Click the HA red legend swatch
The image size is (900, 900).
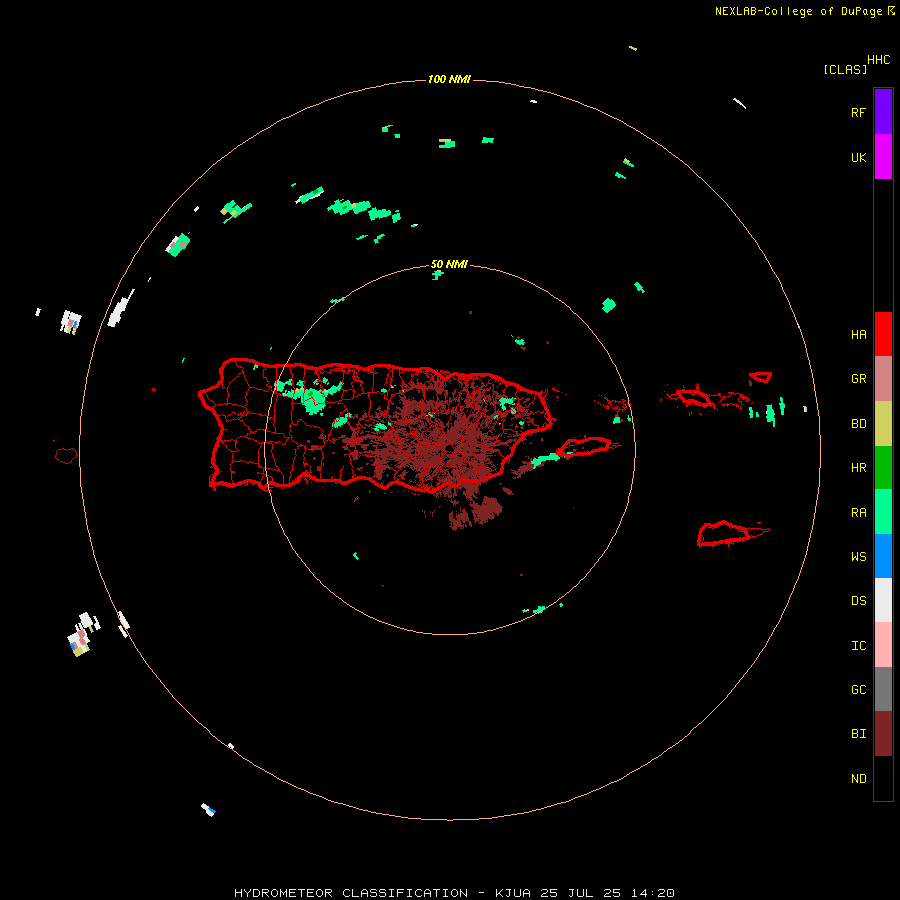coord(883,334)
